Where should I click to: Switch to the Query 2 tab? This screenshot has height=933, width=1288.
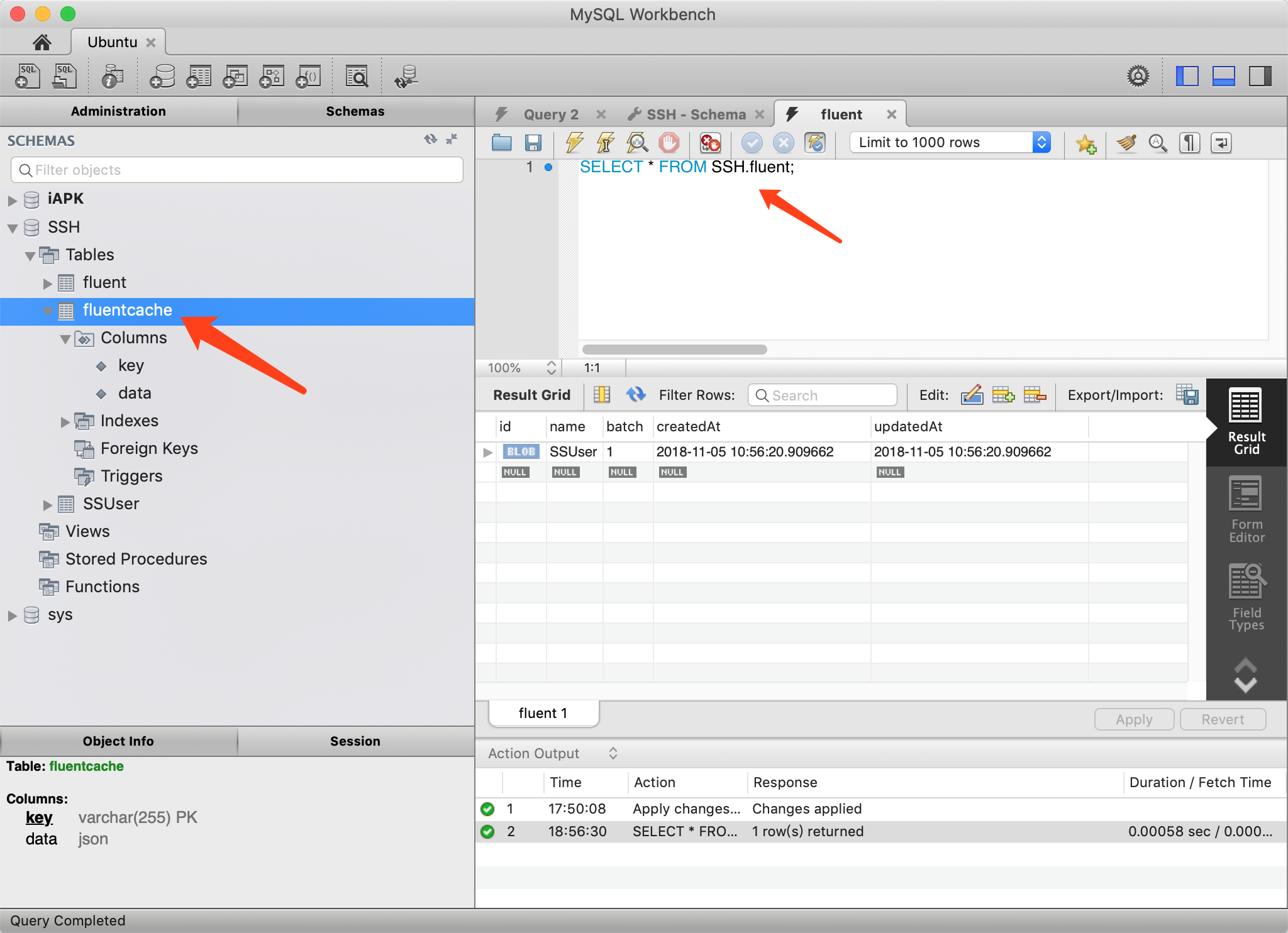point(550,114)
